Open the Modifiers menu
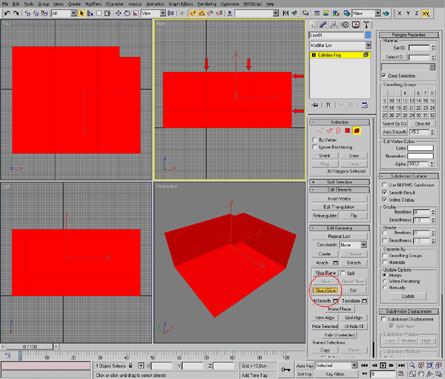 point(93,4)
